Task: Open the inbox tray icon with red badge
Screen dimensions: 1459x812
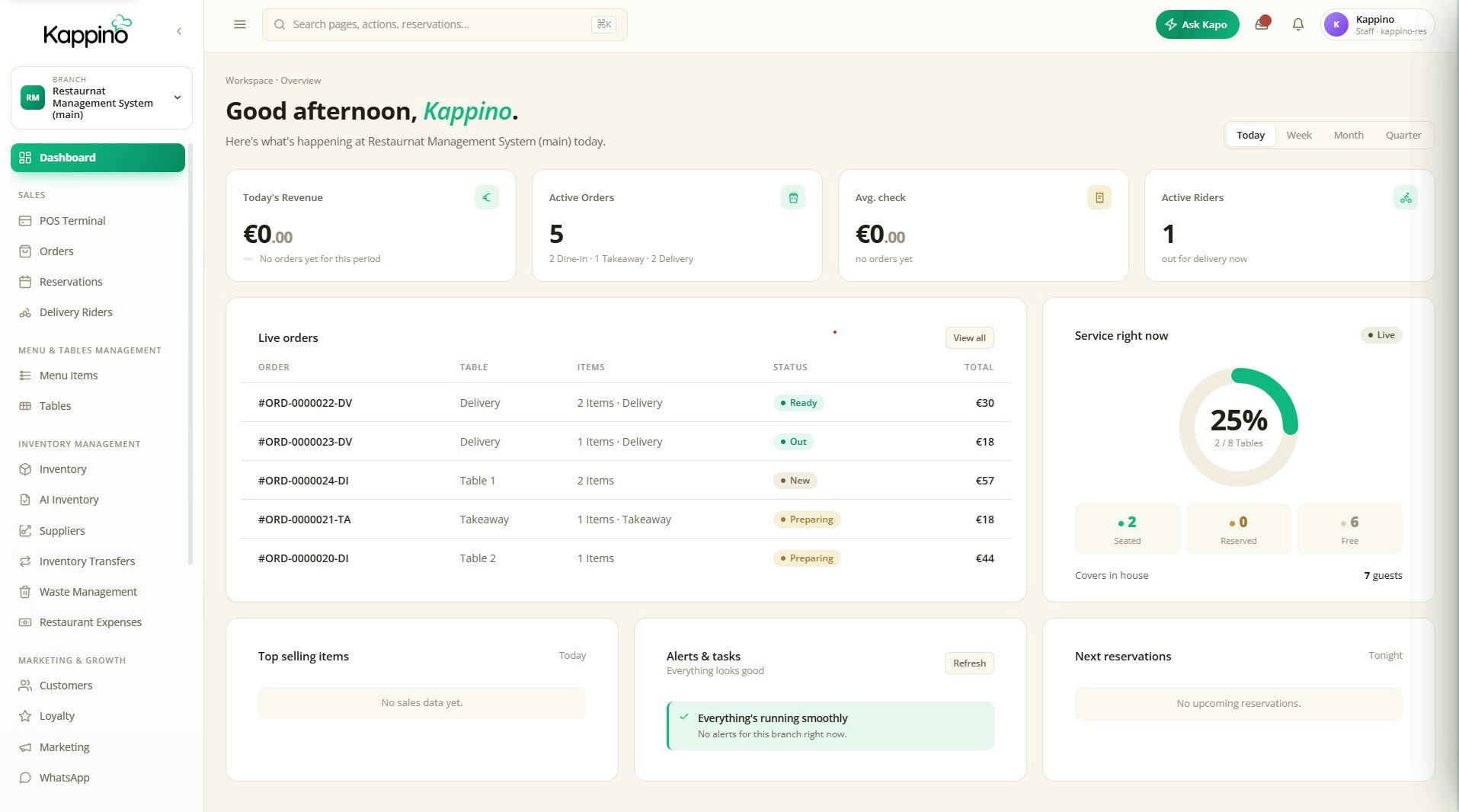Action: point(1262,24)
